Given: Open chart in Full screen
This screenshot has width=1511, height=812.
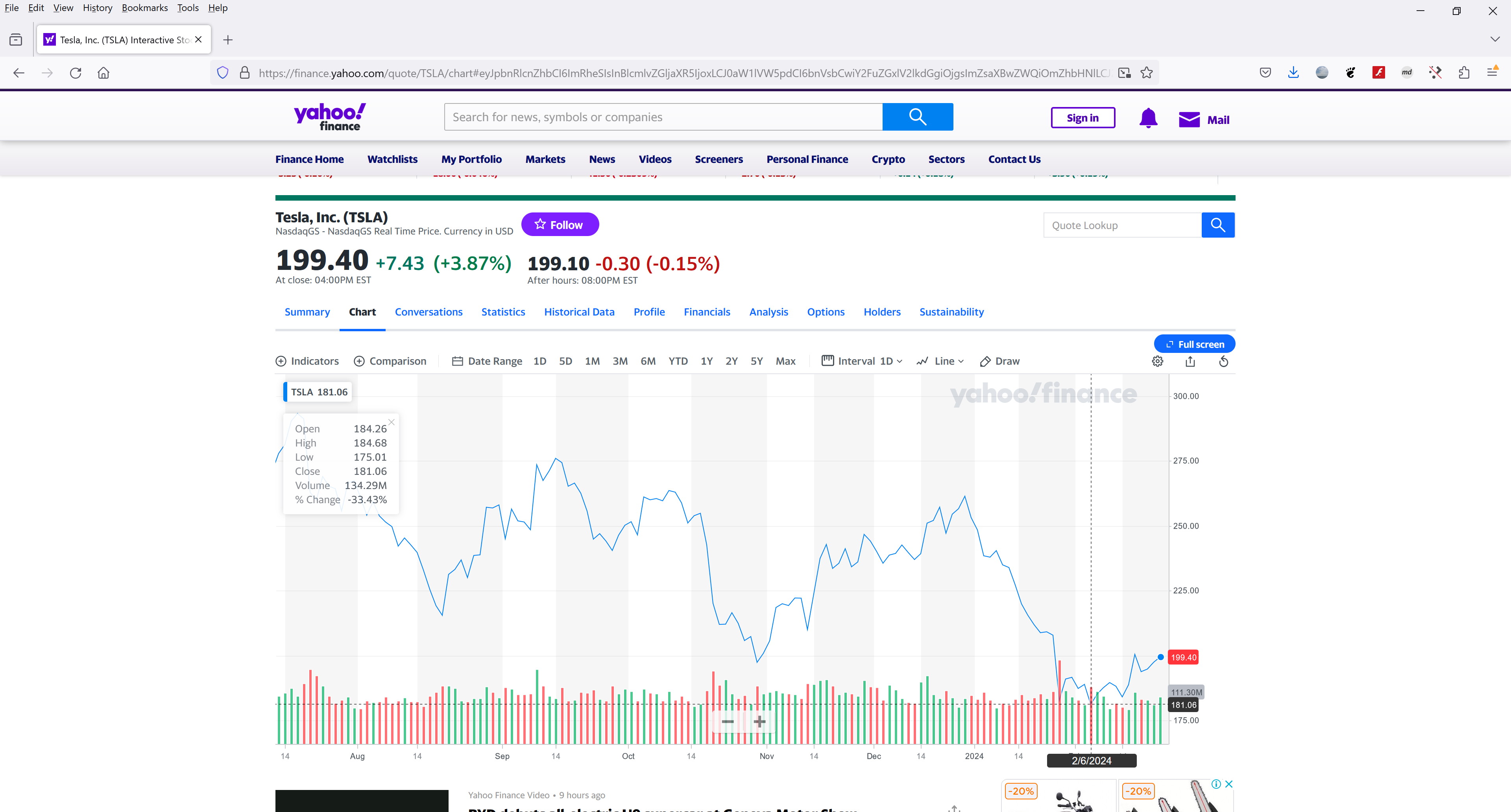Looking at the screenshot, I should pos(1194,344).
